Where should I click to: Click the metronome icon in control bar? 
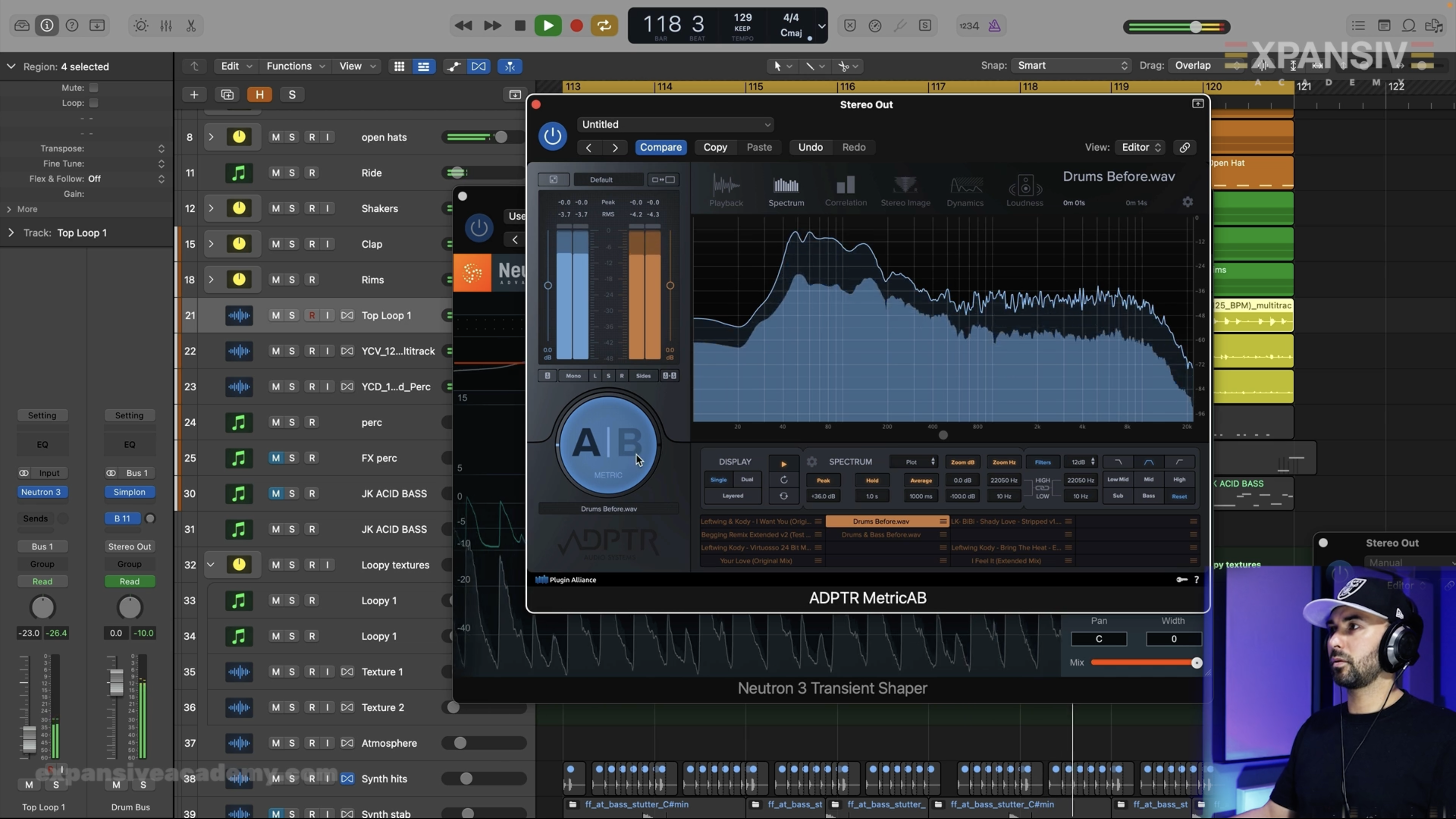click(994, 25)
